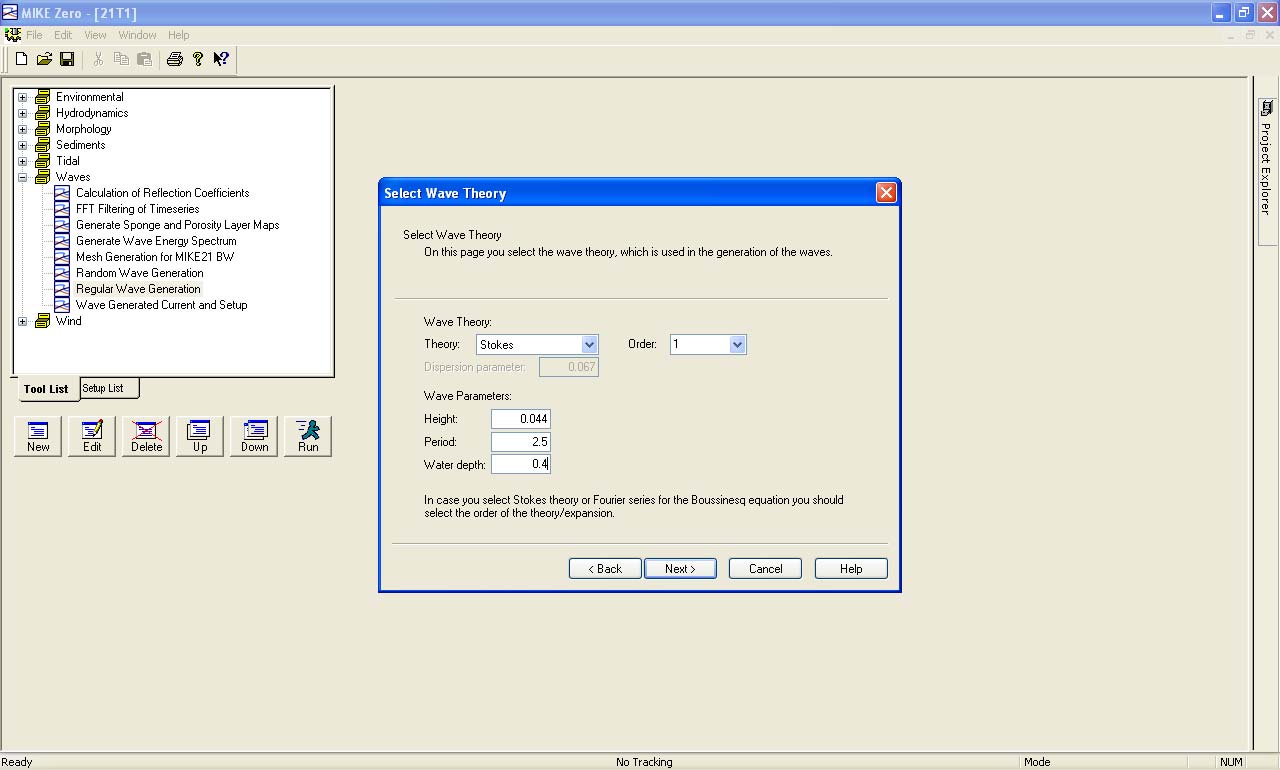
Task: Switch to the Tool List tab
Action: tap(46, 389)
